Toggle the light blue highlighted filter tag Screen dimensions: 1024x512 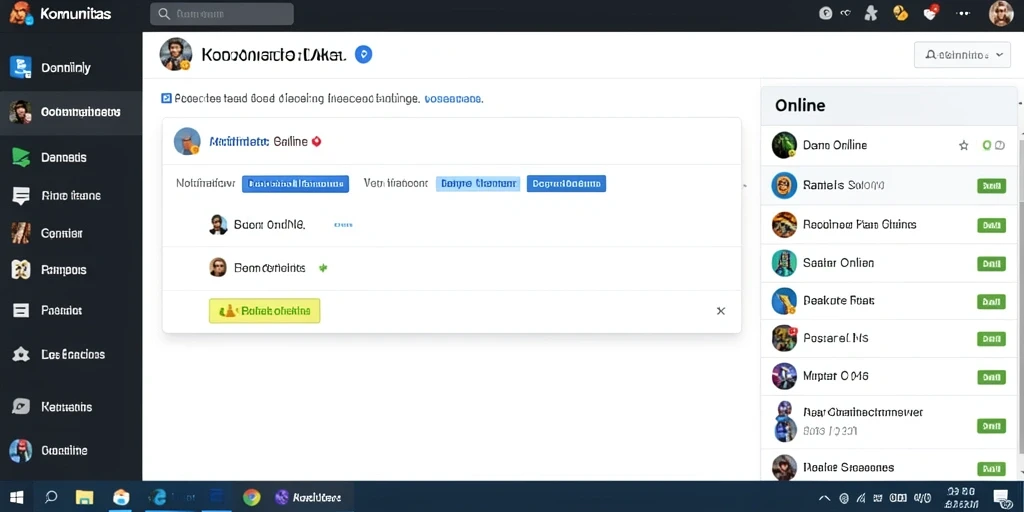pyautogui.click(x=478, y=184)
